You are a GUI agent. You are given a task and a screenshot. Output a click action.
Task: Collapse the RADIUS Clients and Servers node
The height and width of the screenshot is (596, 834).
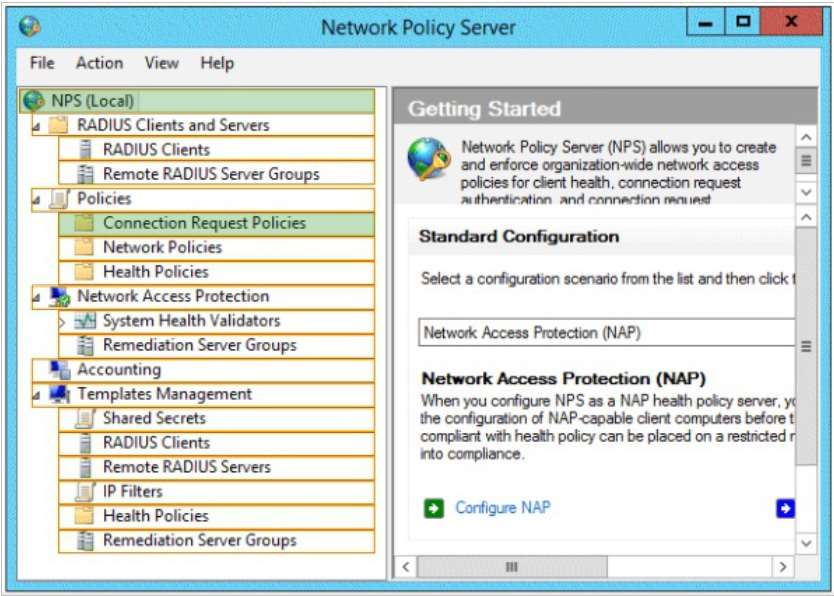36,127
